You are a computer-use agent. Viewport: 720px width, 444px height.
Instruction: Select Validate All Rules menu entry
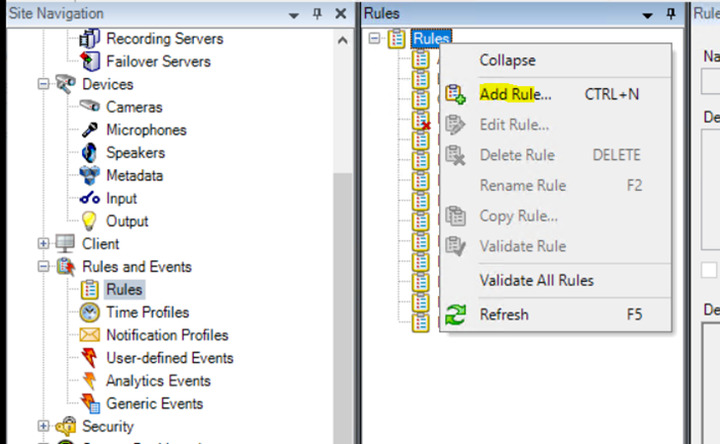click(536, 280)
